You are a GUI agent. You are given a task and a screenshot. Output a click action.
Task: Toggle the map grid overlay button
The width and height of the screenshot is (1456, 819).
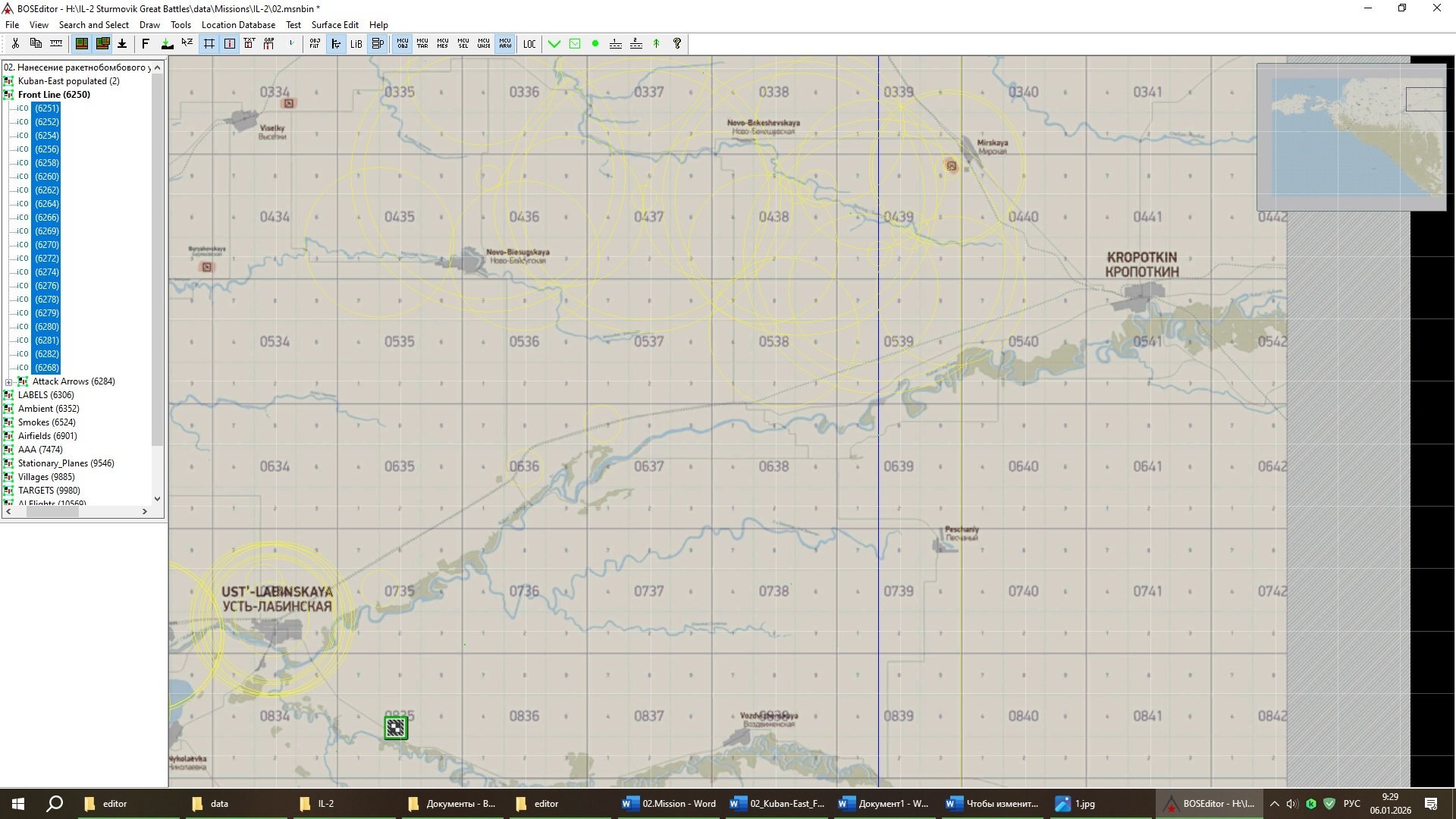[x=209, y=44]
